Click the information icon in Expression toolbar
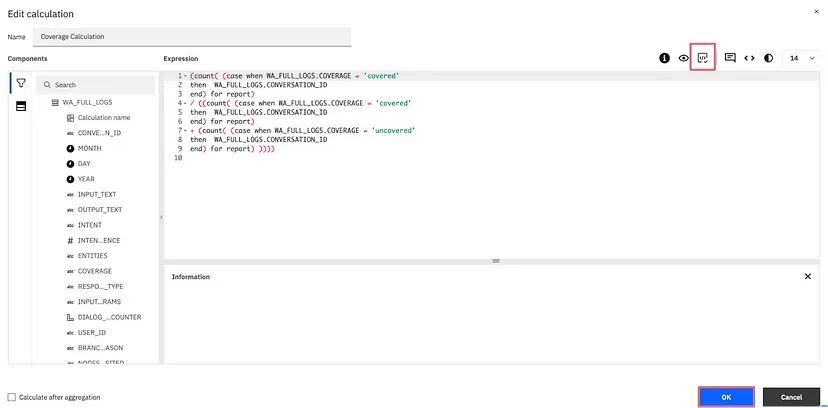This screenshot has width=828, height=408. pos(664,58)
